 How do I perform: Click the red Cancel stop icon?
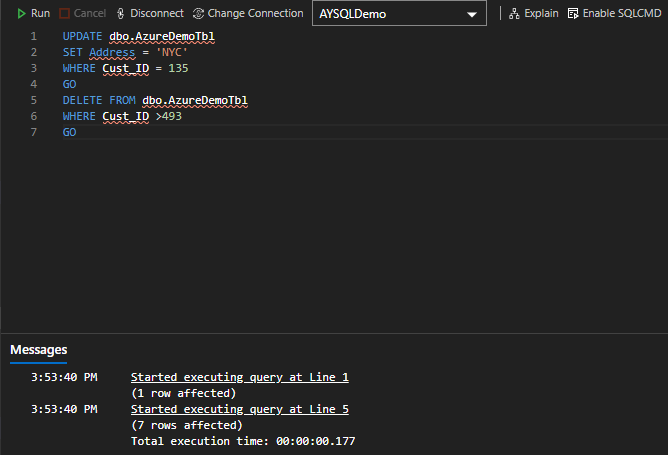tap(65, 14)
